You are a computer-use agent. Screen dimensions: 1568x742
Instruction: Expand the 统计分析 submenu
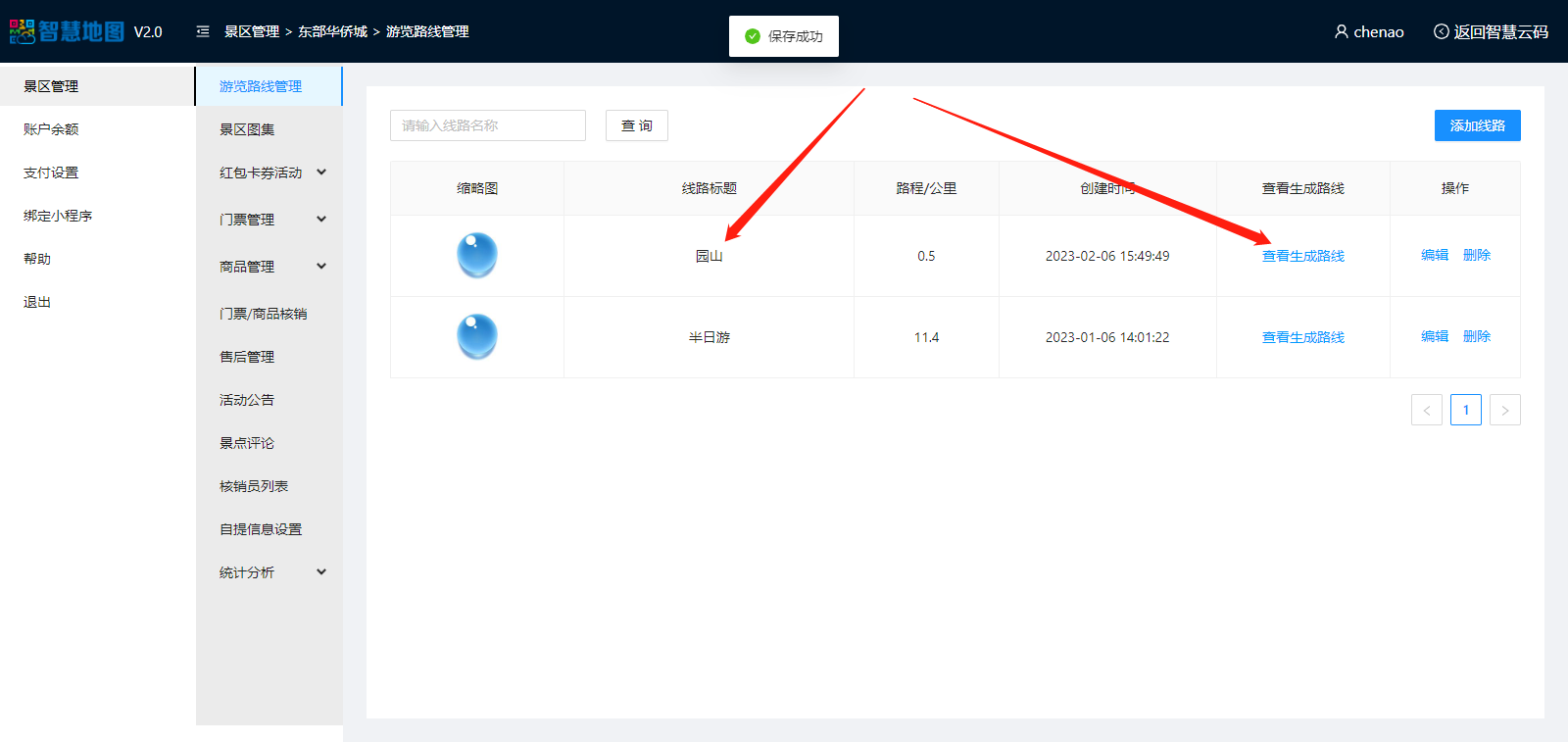tap(320, 572)
